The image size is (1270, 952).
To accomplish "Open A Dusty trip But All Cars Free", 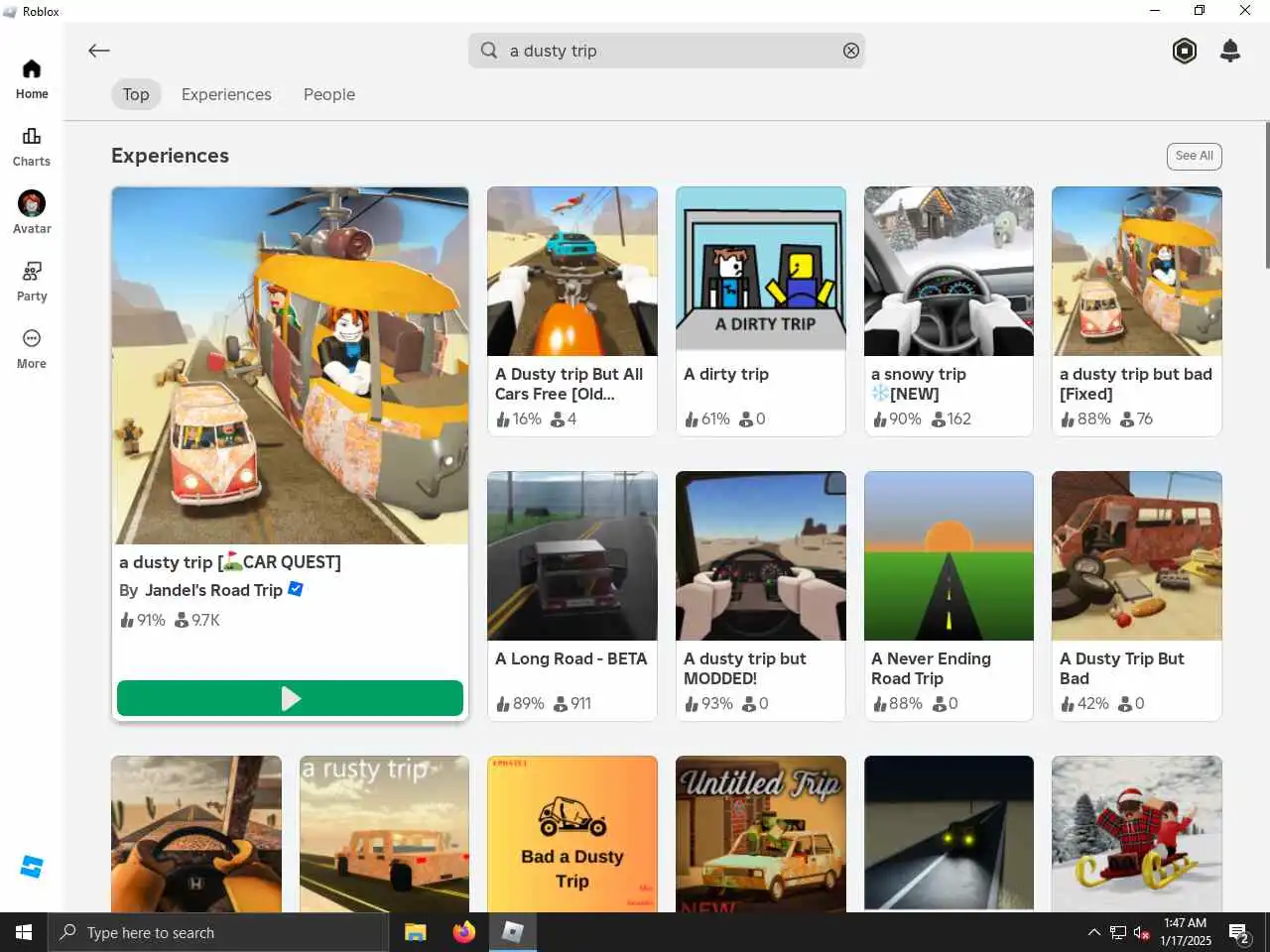I will pyautogui.click(x=572, y=311).
